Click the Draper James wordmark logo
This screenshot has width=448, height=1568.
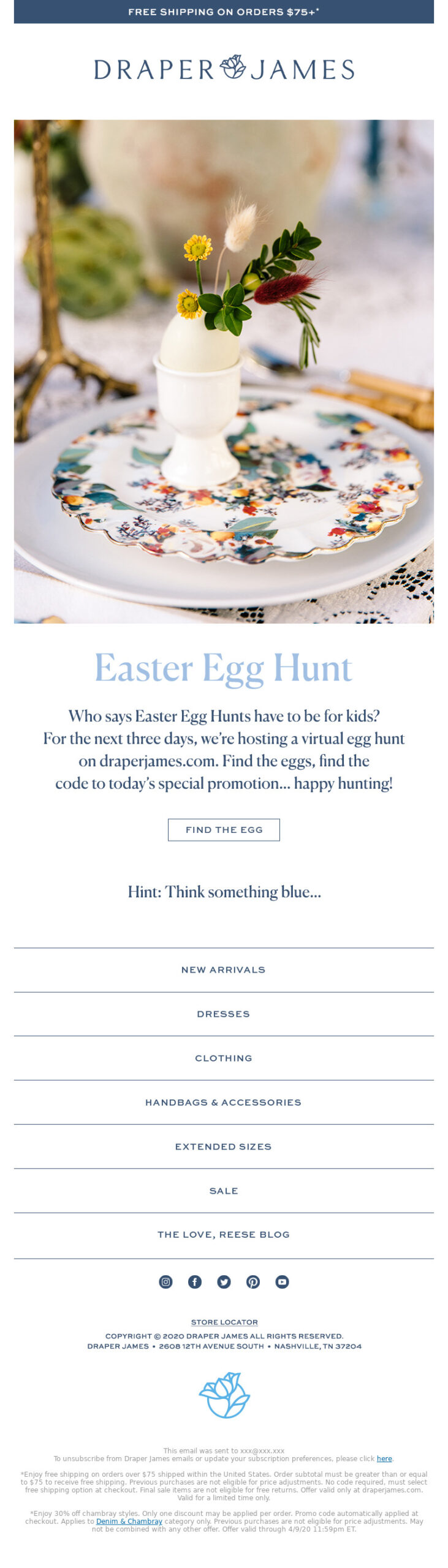(224, 69)
